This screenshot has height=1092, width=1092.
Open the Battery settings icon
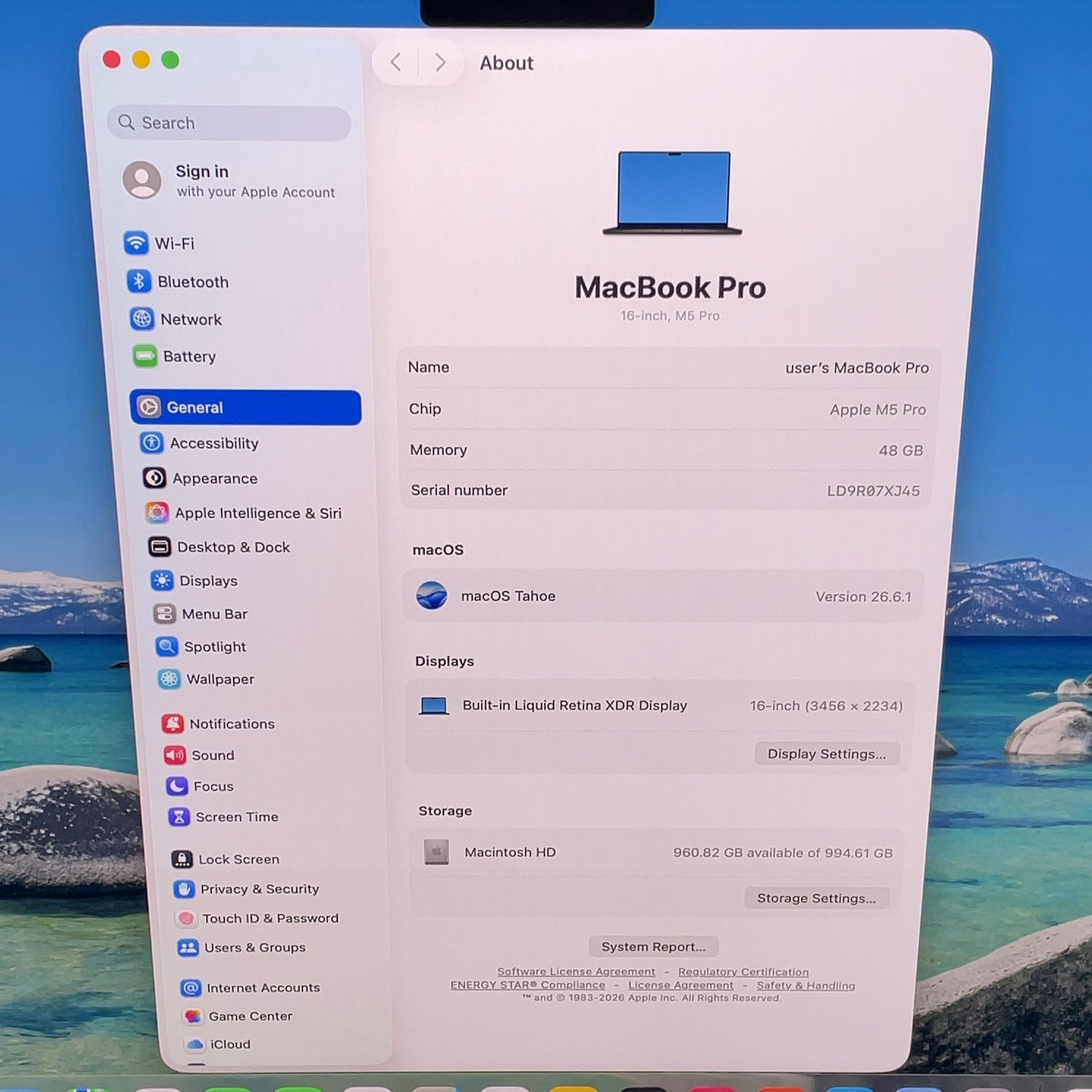(145, 356)
